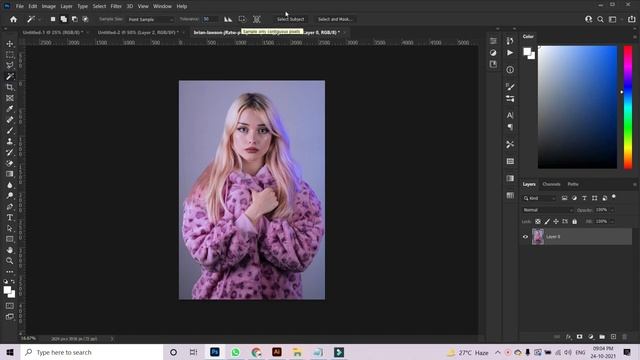The image size is (640, 360).
Task: Toggle lock position of layer
Action: [x=556, y=222]
